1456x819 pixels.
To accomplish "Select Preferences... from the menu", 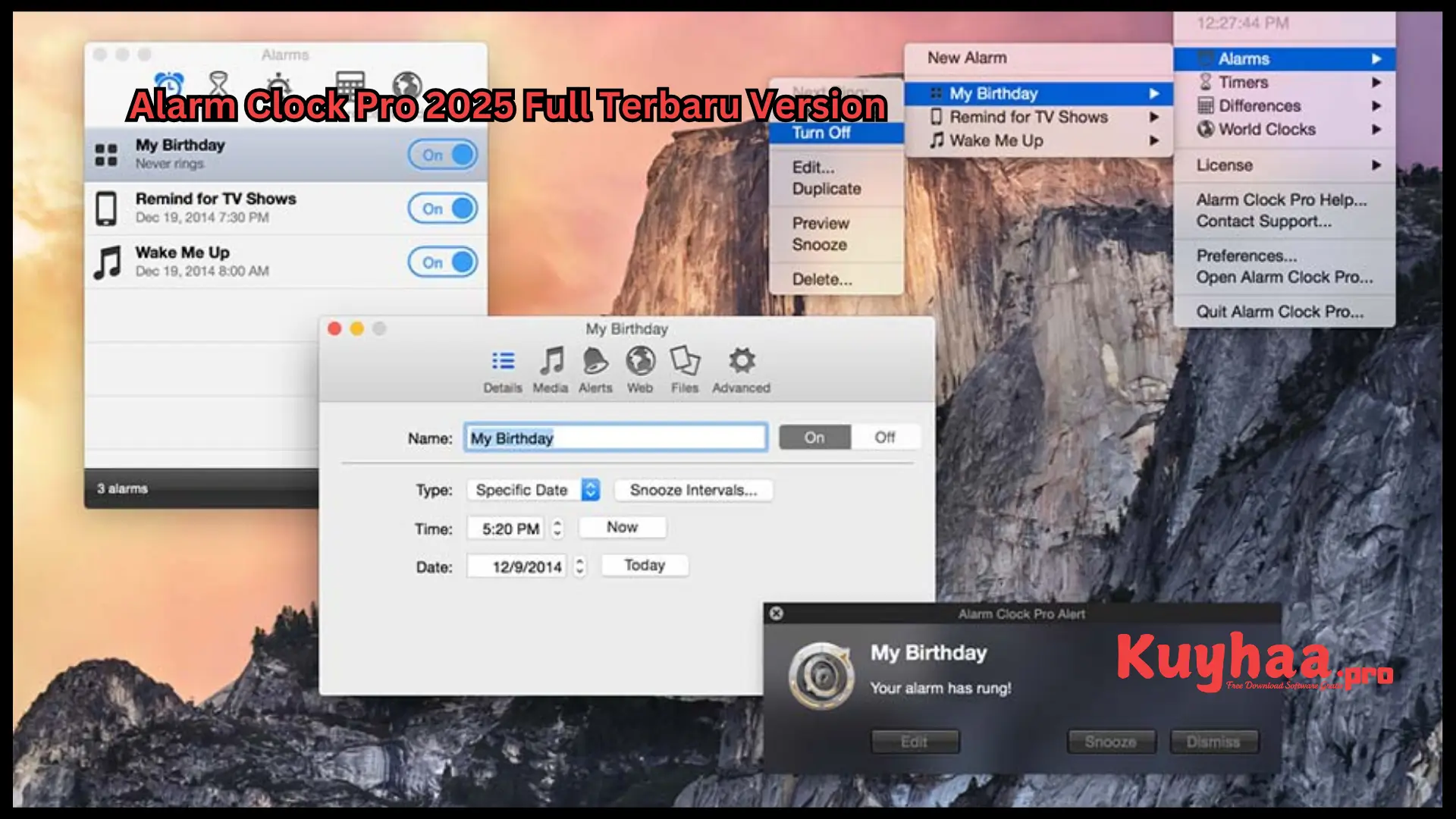I will click(x=1246, y=256).
